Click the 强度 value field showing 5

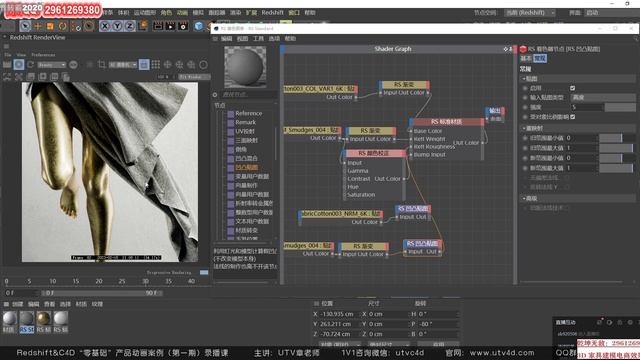click(587, 107)
